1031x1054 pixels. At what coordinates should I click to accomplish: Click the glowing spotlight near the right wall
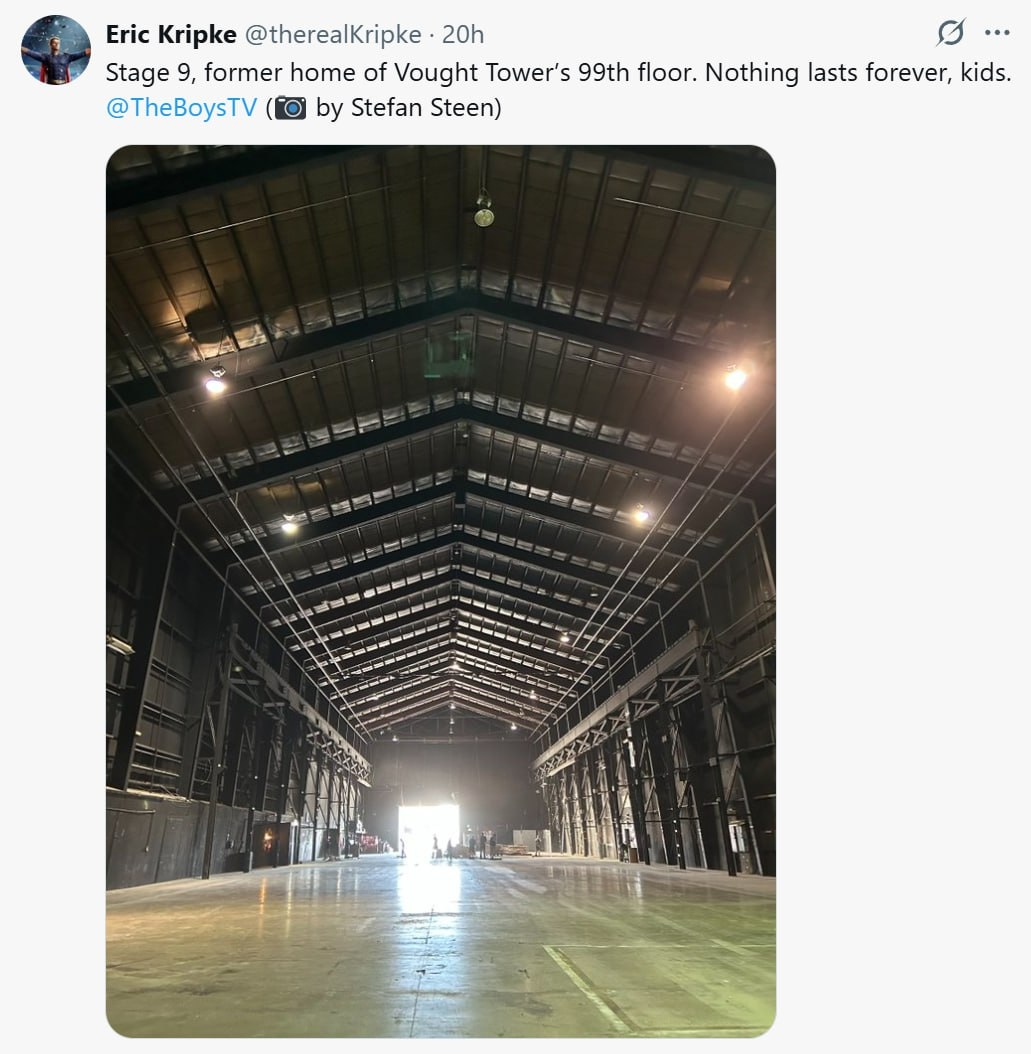(x=735, y=378)
